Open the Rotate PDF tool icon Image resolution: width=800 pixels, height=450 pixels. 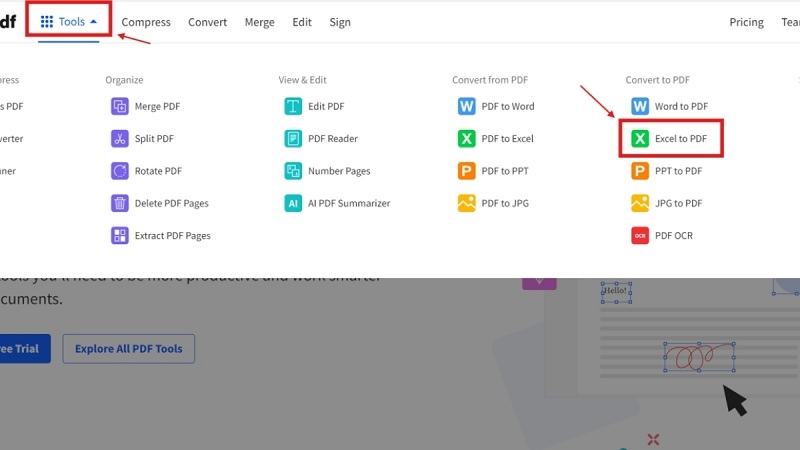(x=119, y=171)
